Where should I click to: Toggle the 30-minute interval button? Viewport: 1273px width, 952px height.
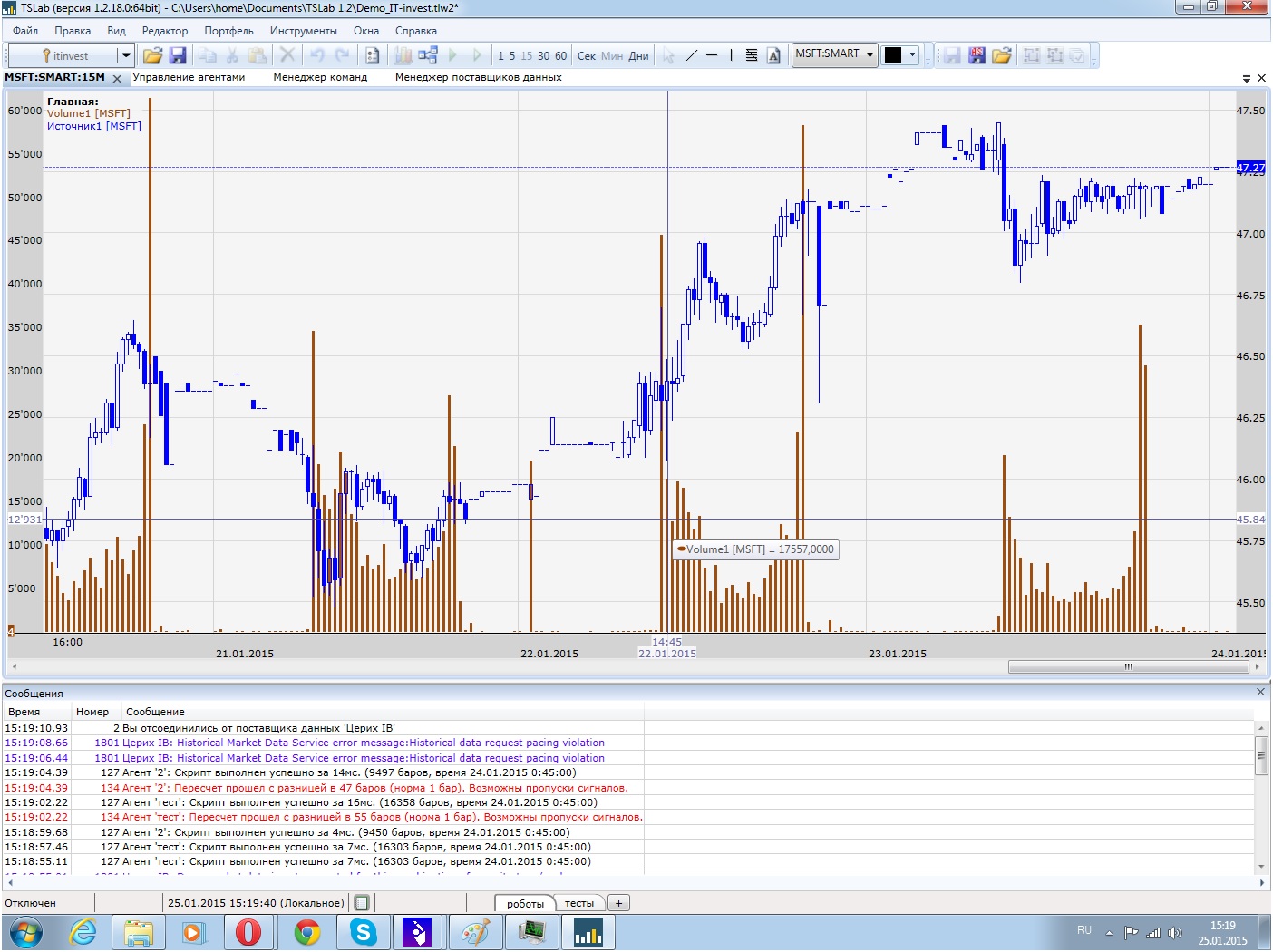click(544, 56)
